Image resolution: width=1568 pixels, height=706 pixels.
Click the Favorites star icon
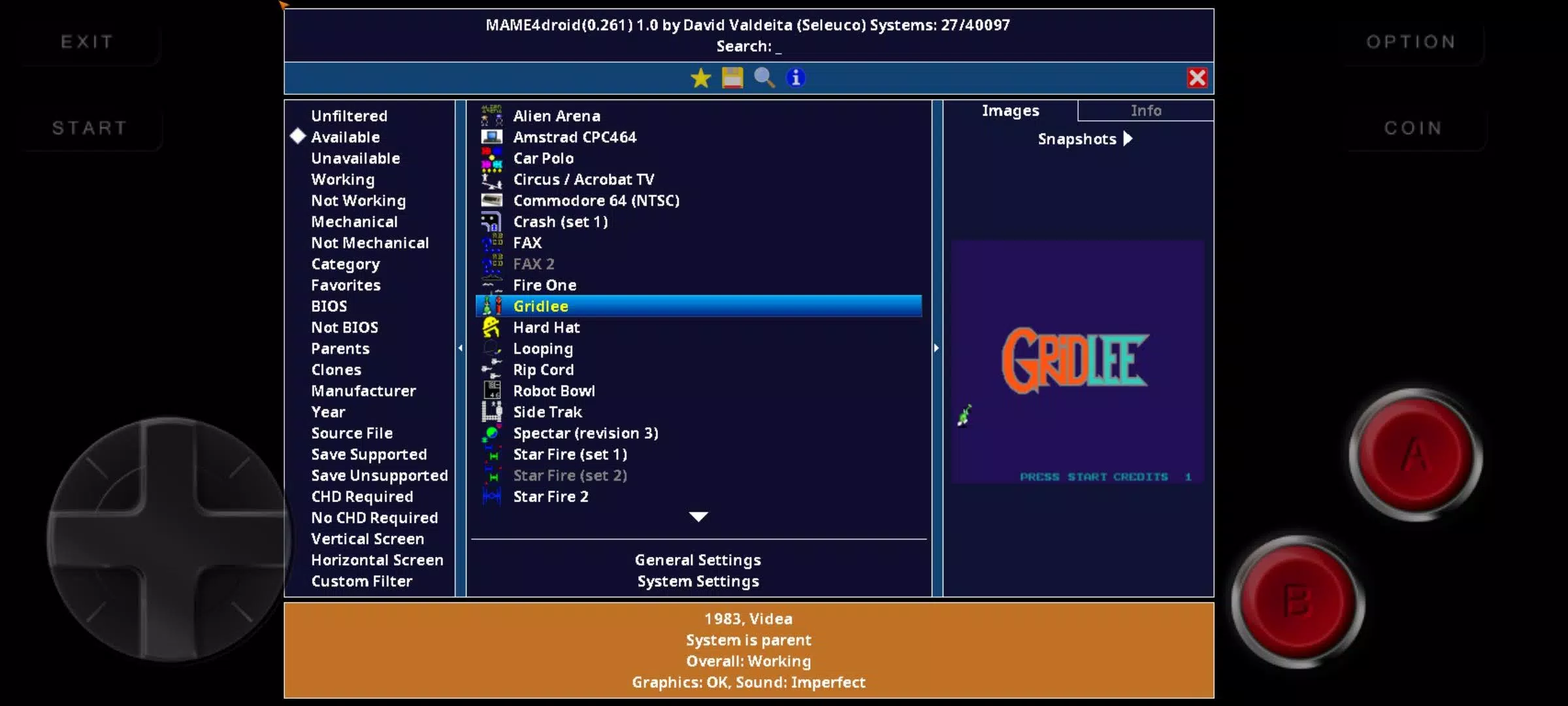click(700, 77)
